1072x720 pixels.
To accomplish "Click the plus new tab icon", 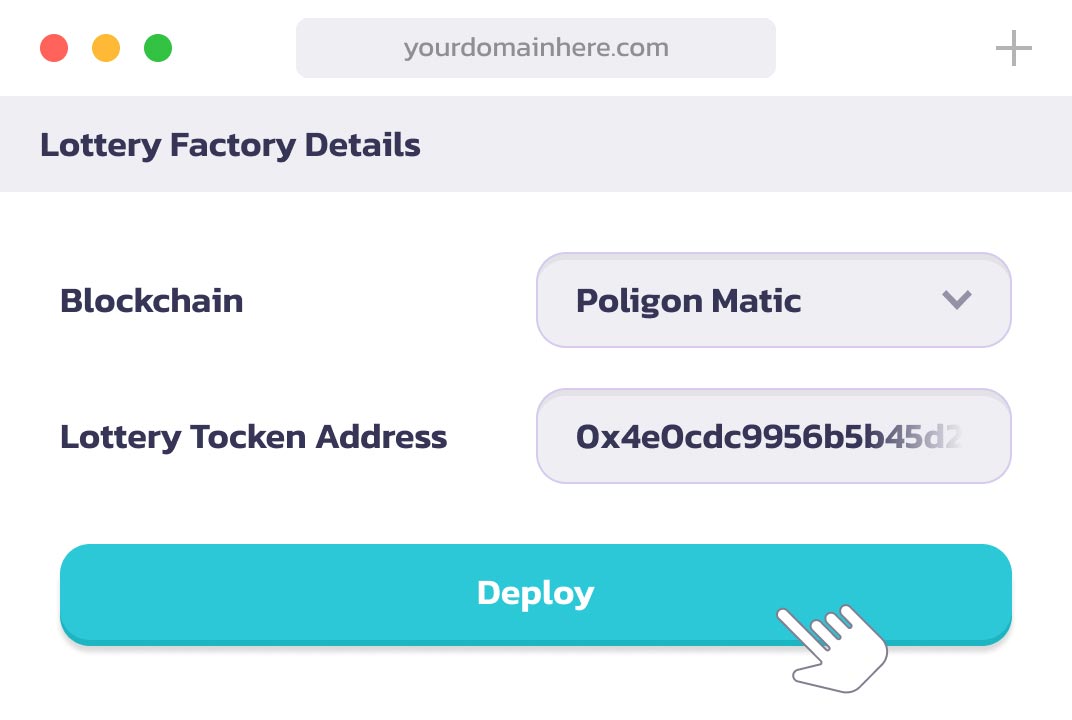I will 1013,48.
